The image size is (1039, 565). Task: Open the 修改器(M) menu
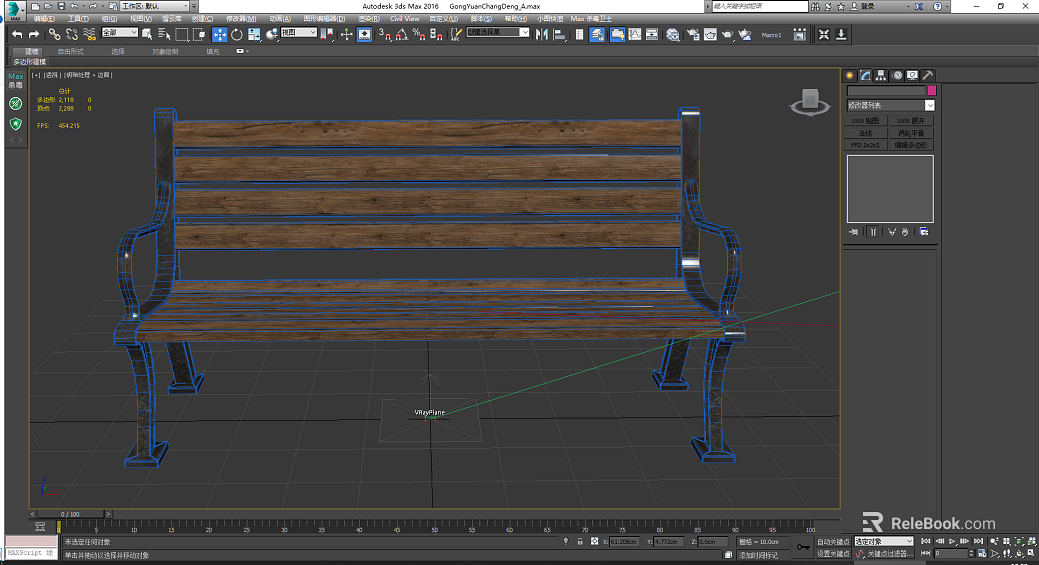coord(241,19)
